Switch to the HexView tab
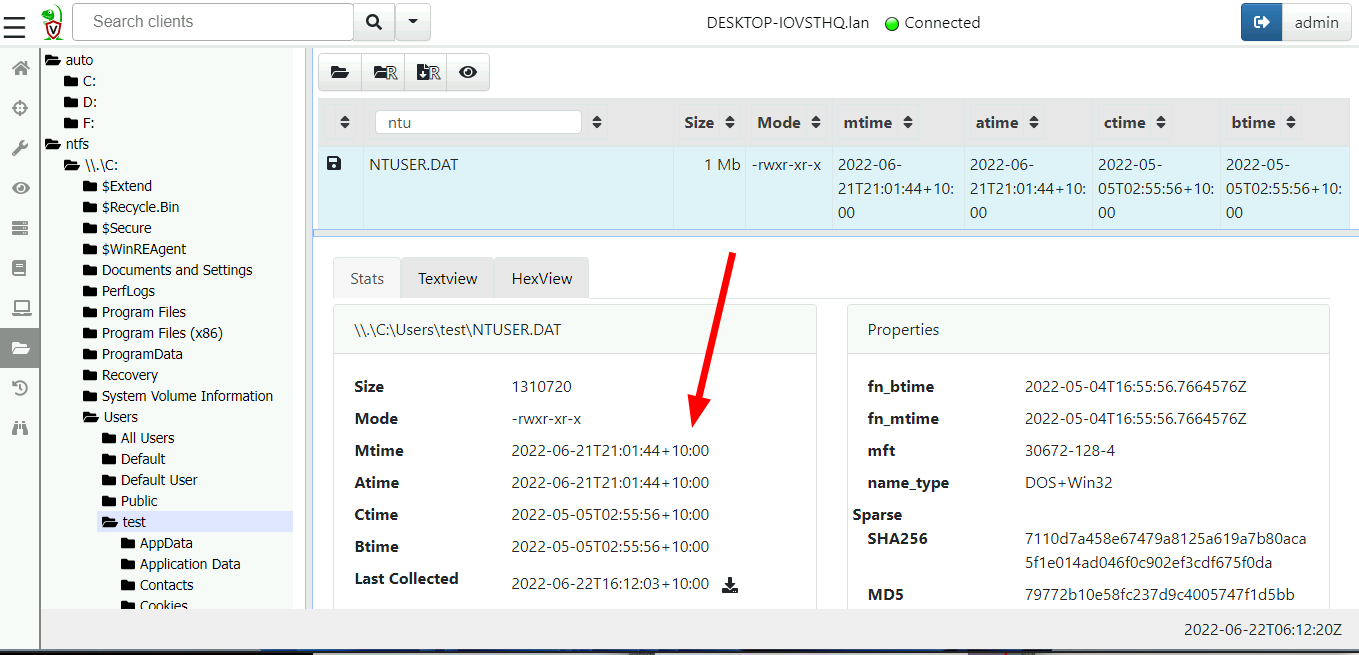The height and width of the screenshot is (655, 1359). pyautogui.click(x=541, y=279)
